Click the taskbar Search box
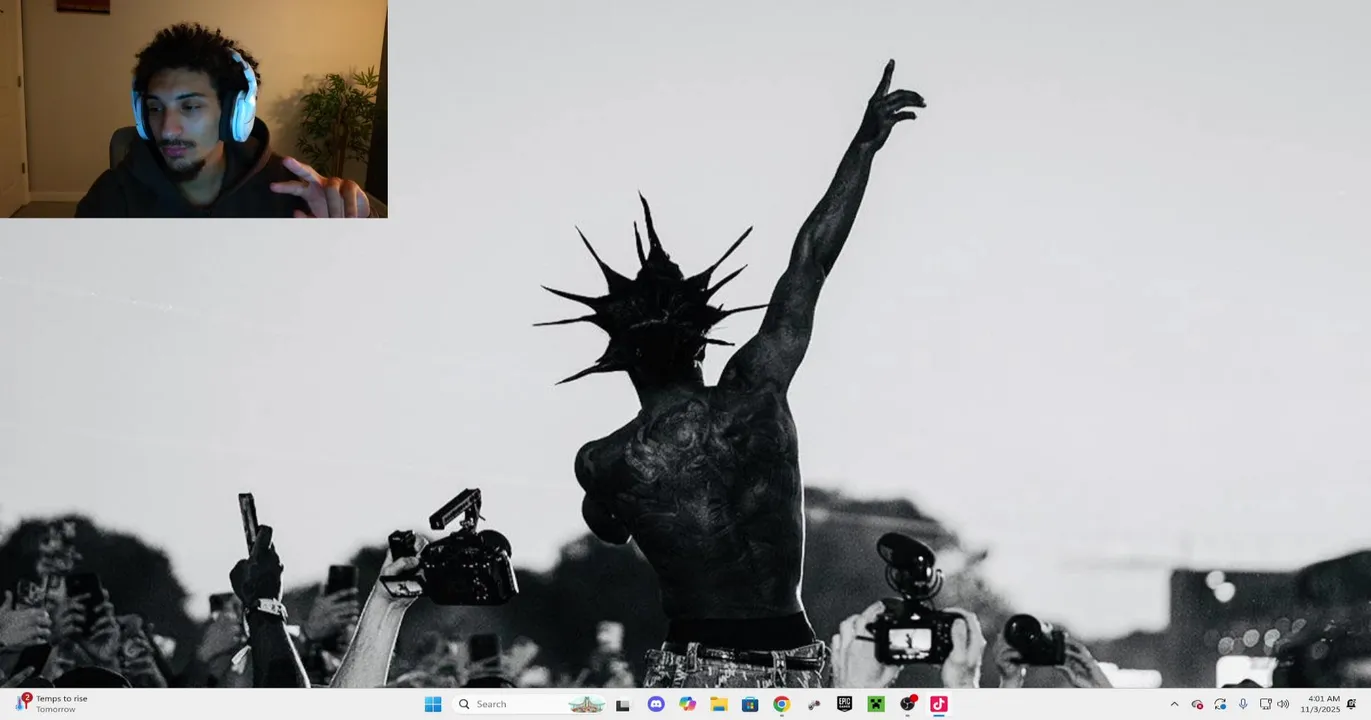 pyautogui.click(x=531, y=704)
